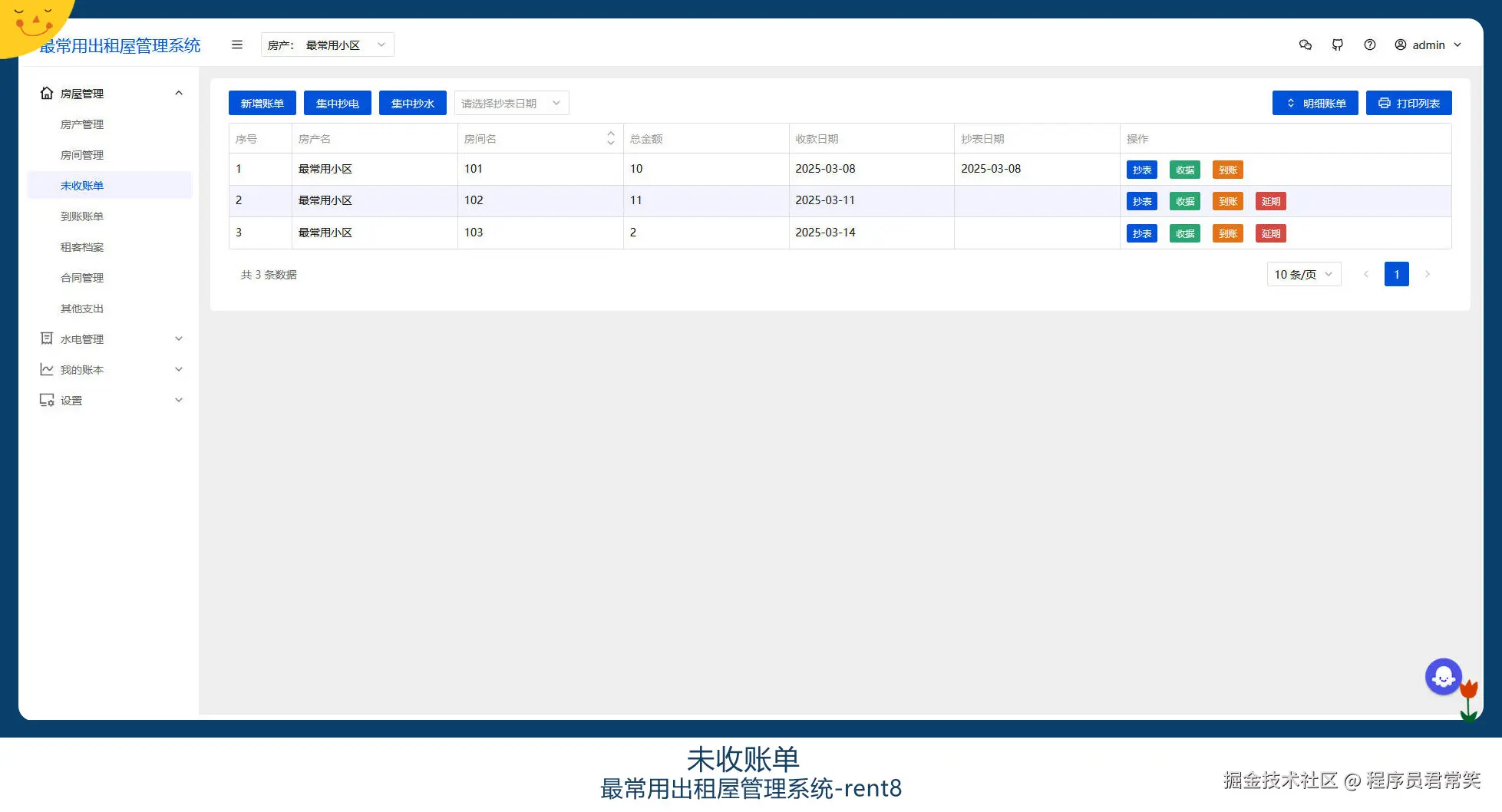
Task: Click the chart icon beside 我的账本
Action: point(46,369)
